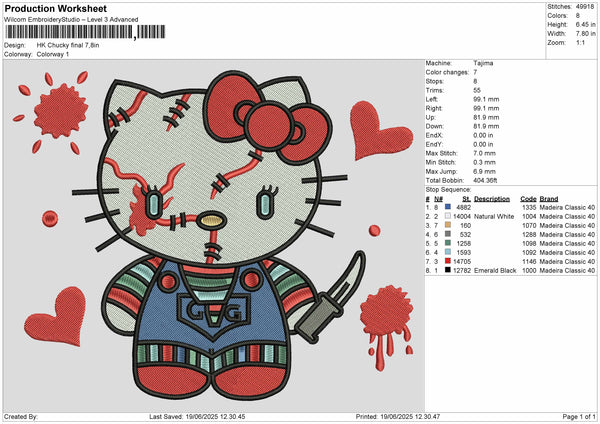600x424 pixels.
Task: Click thread code 1098
Action: 529,243
